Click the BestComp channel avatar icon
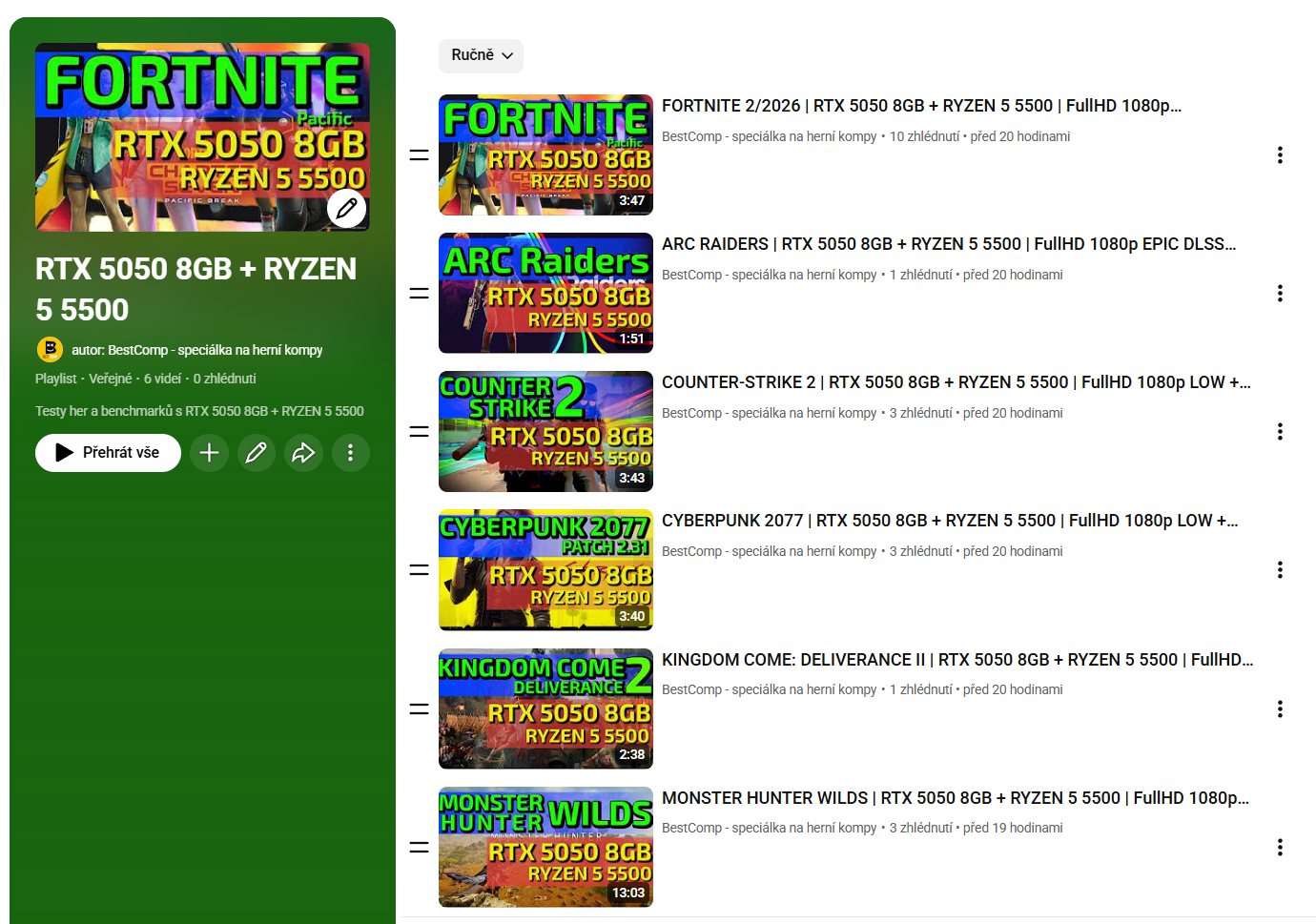 pyautogui.click(x=50, y=350)
